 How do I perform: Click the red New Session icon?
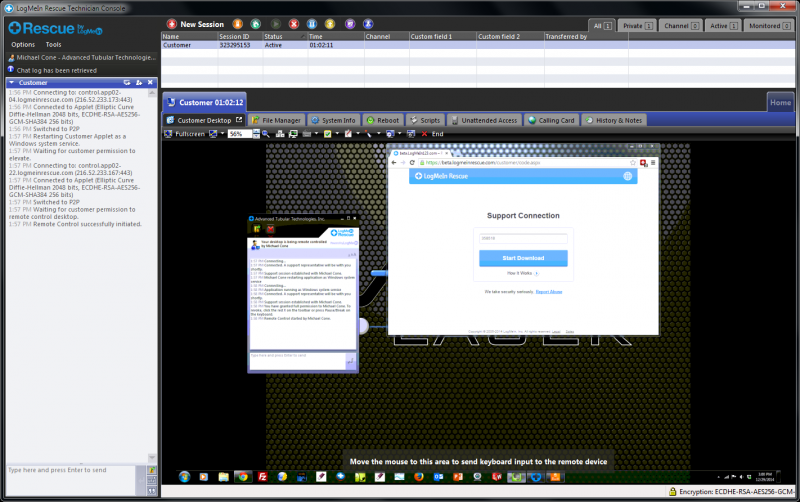[x=172, y=24]
